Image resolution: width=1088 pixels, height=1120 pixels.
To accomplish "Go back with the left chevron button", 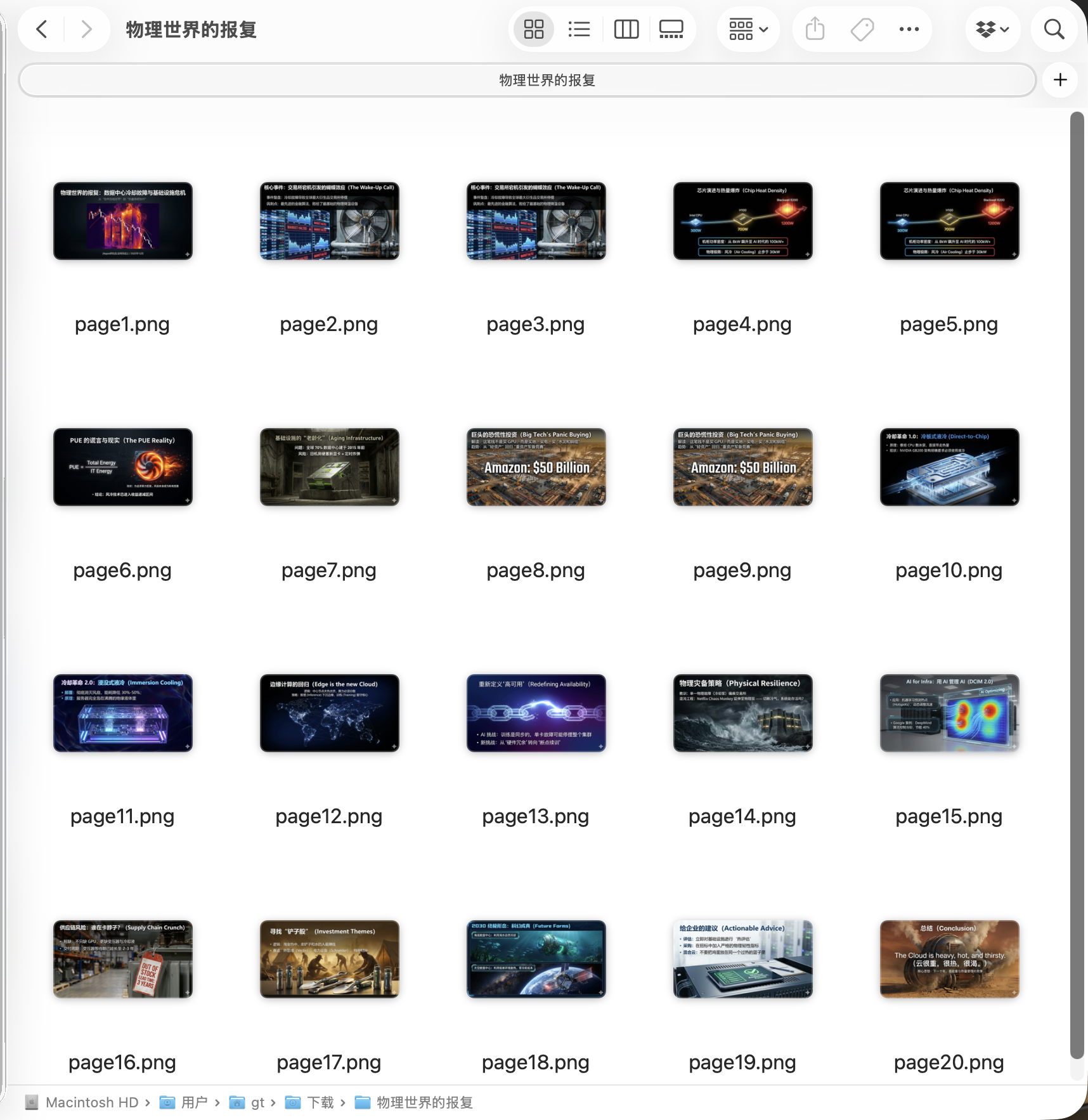I will (x=42, y=29).
